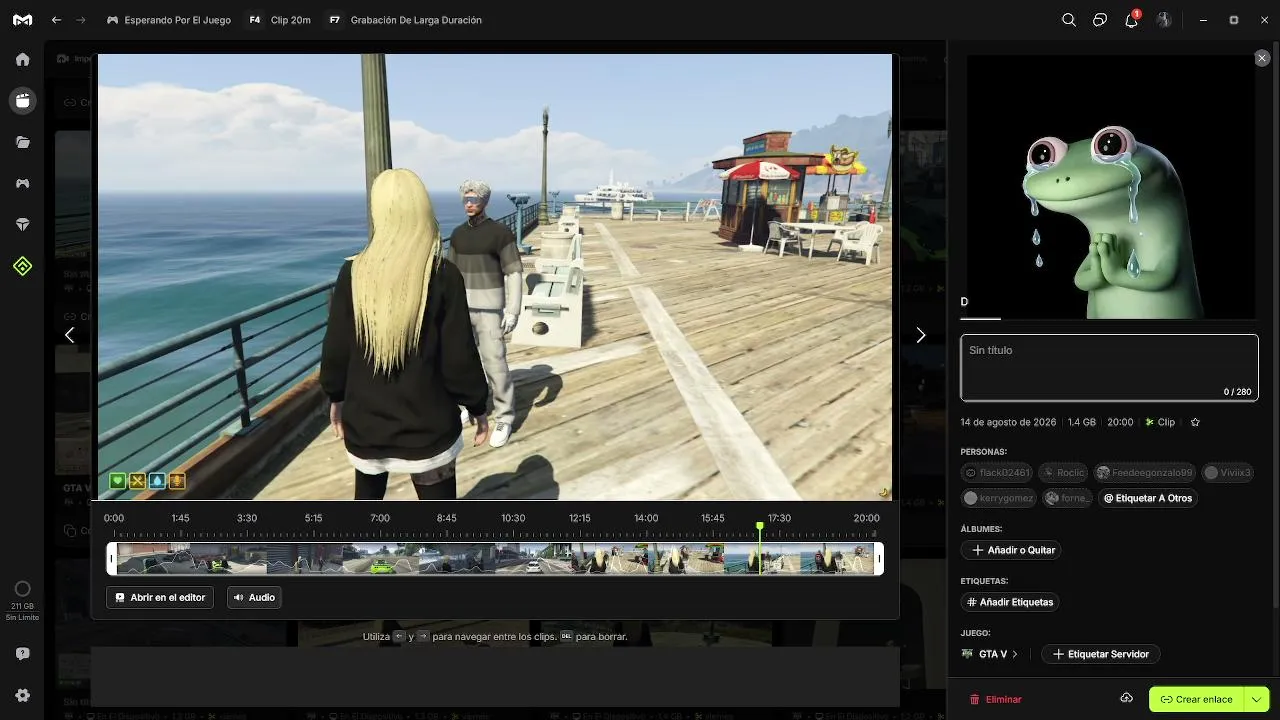1280x720 pixels.
Task: Select the kerrygomez person tag
Action: (x=999, y=498)
